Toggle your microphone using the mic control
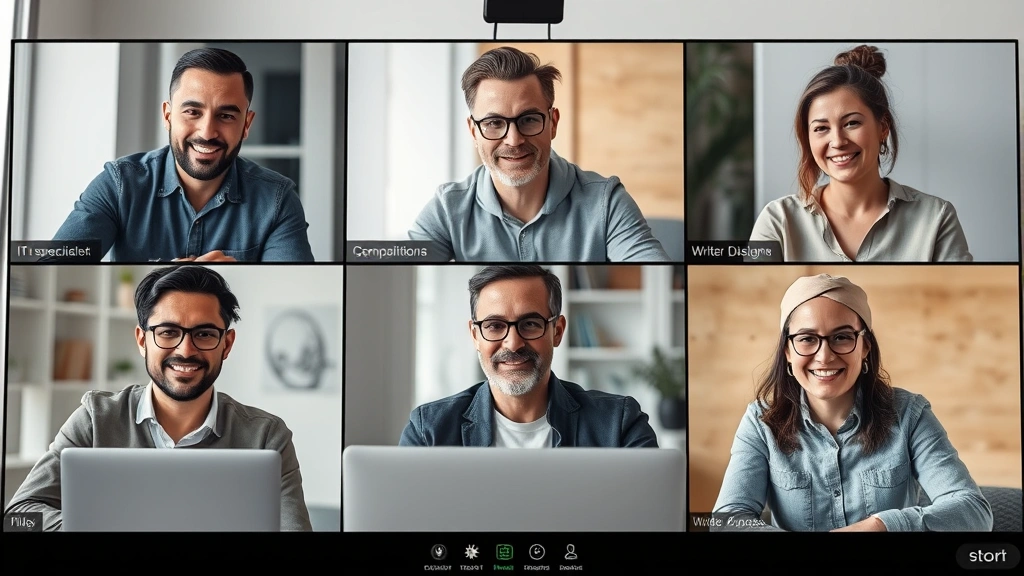Image resolution: width=1024 pixels, height=576 pixels. (x=437, y=551)
